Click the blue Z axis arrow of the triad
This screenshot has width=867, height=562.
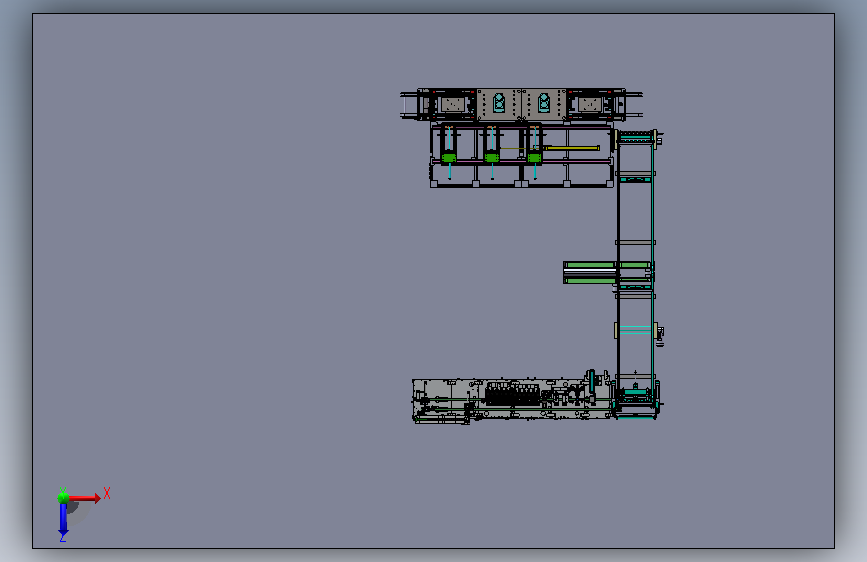coord(63,520)
